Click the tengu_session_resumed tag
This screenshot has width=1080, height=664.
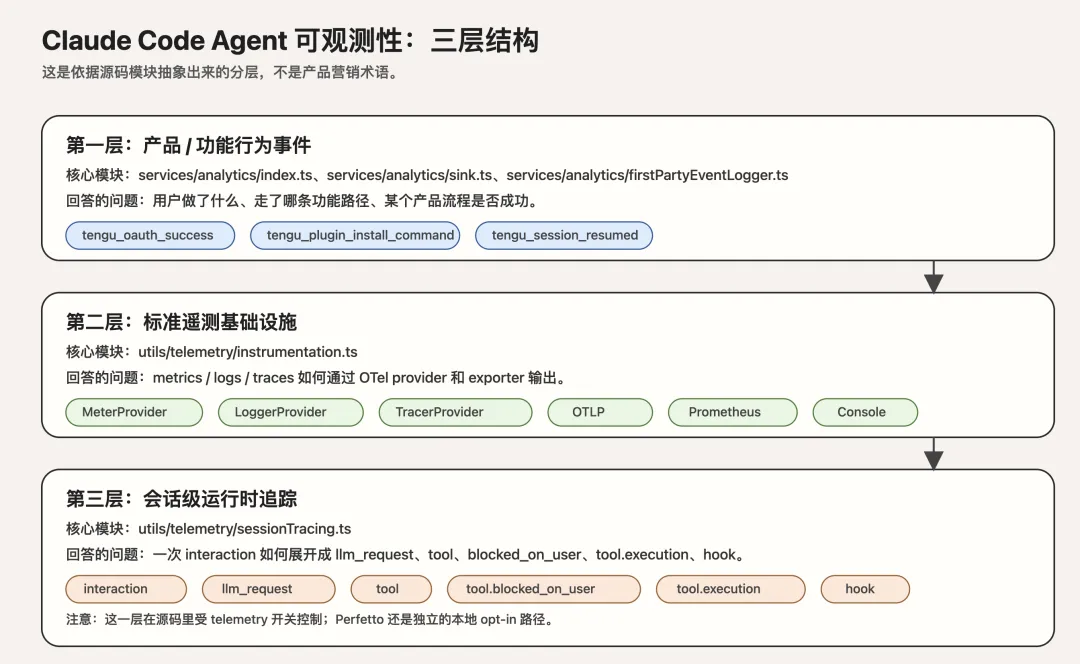tap(563, 235)
